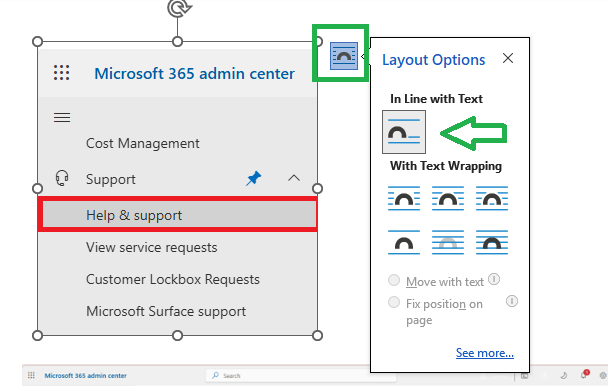
Task: Select the Move with text radio button
Action: point(394,280)
